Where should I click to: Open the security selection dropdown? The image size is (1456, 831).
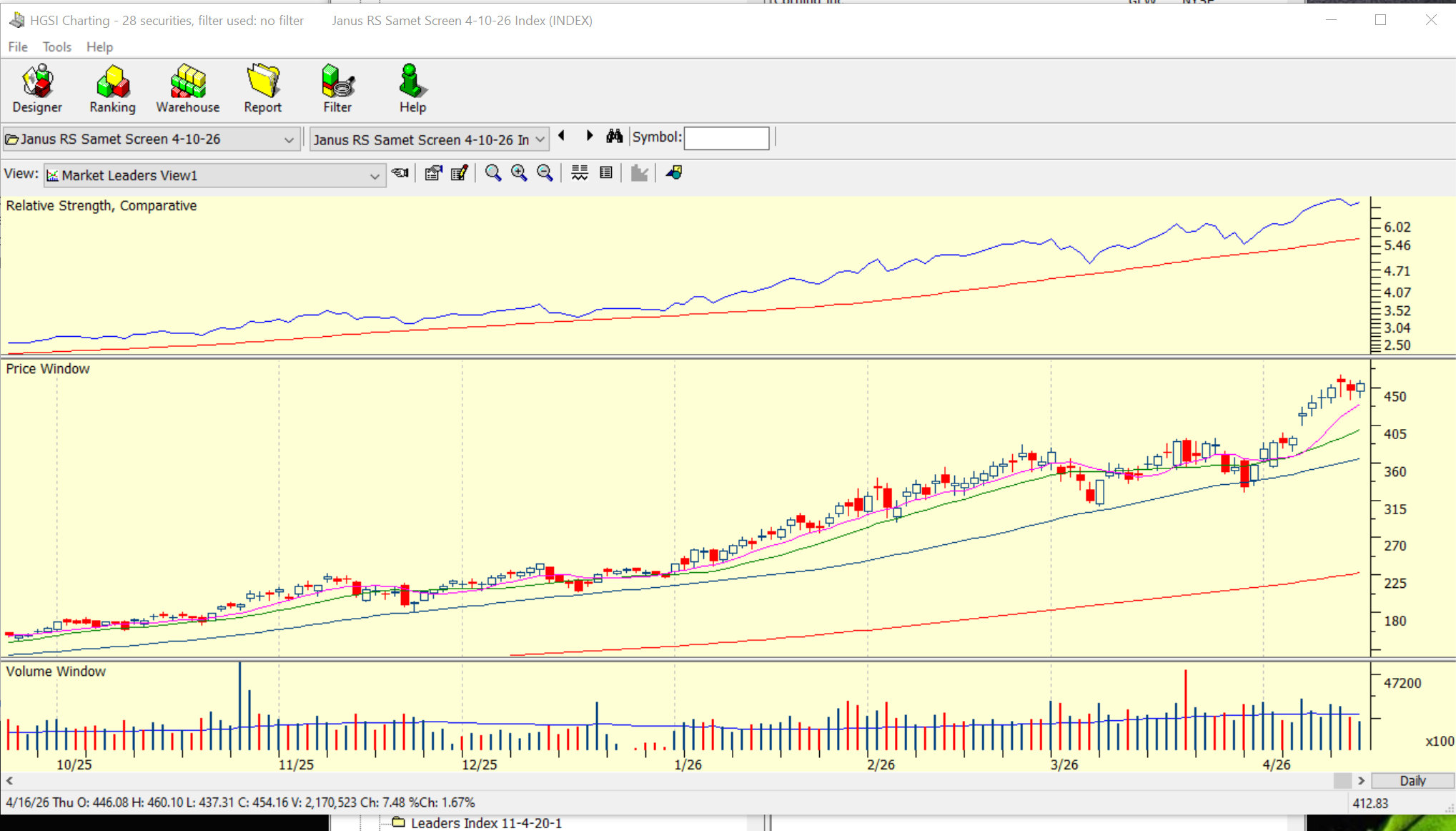coord(540,139)
